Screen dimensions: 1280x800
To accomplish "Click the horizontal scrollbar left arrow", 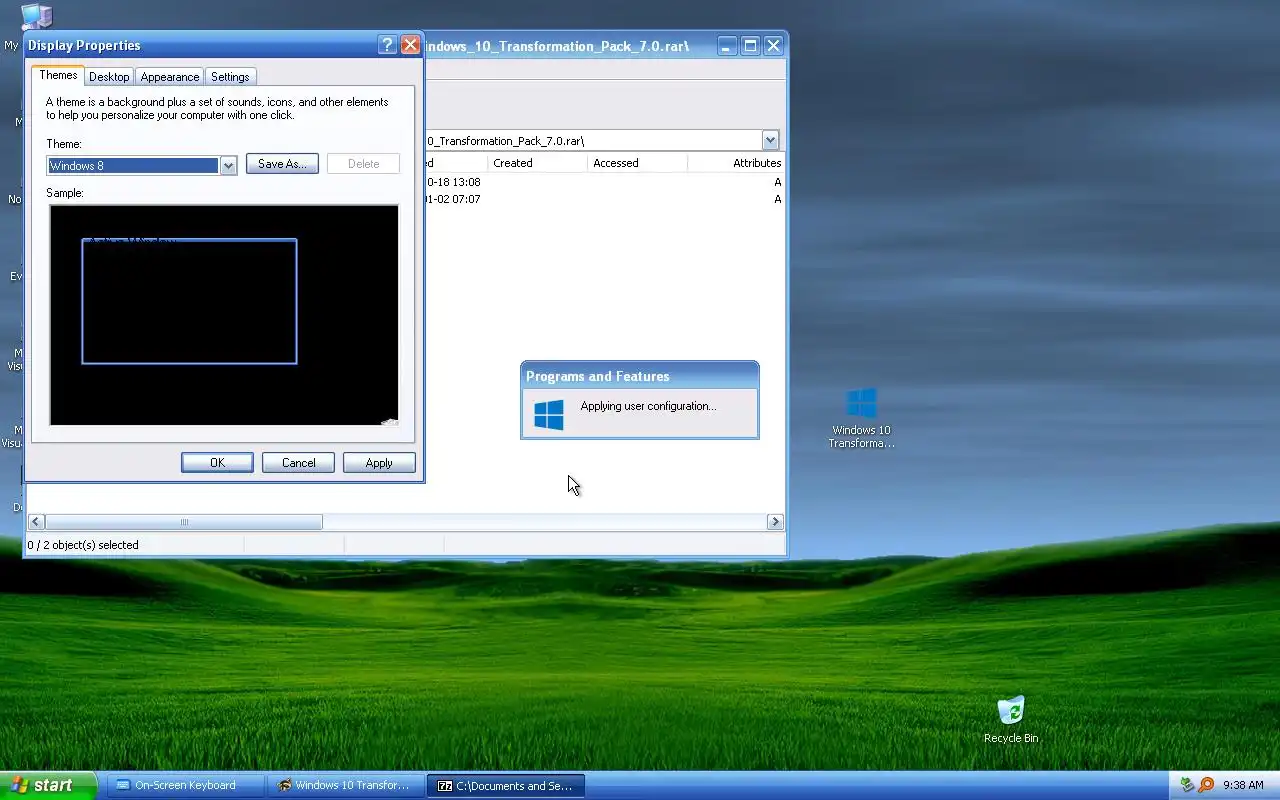I will [36, 522].
